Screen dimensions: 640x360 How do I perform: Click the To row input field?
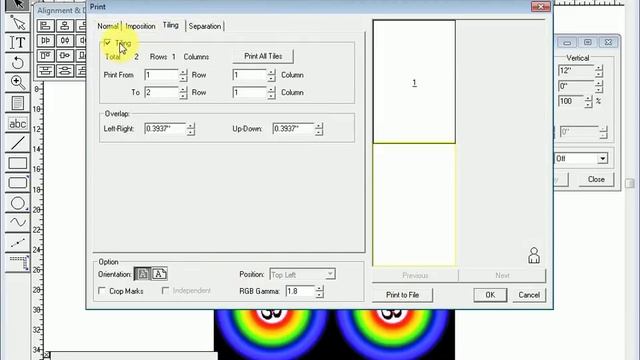click(x=162, y=93)
